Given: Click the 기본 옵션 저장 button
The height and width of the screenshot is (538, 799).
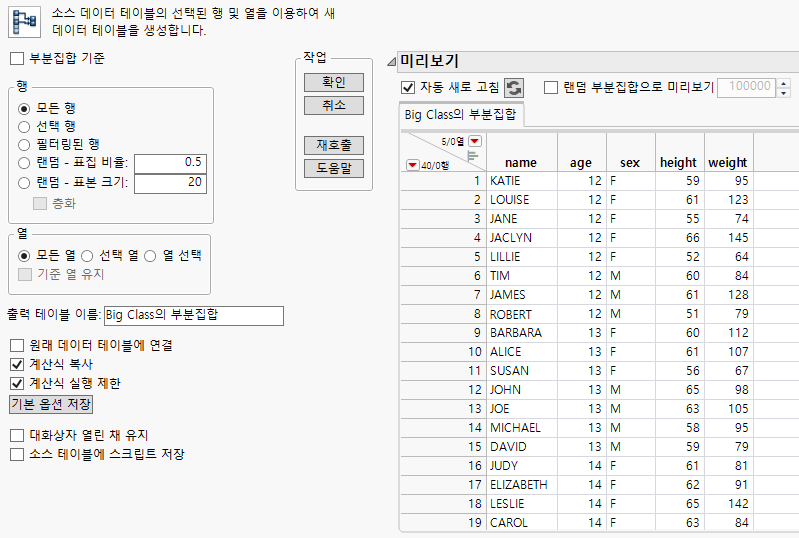Looking at the screenshot, I should pos(51,405).
